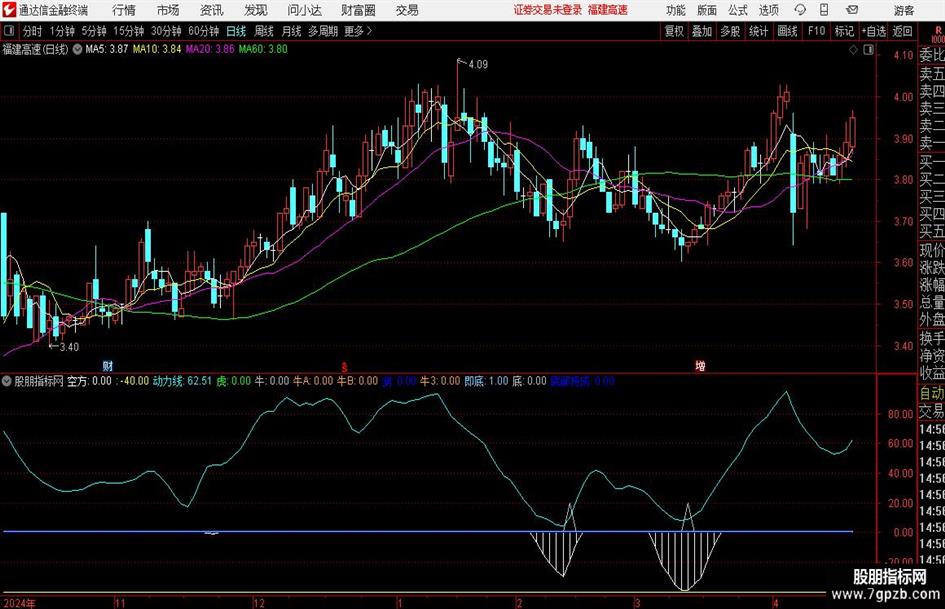Click the MA5: 3.87 indicator label

click(x=107, y=49)
